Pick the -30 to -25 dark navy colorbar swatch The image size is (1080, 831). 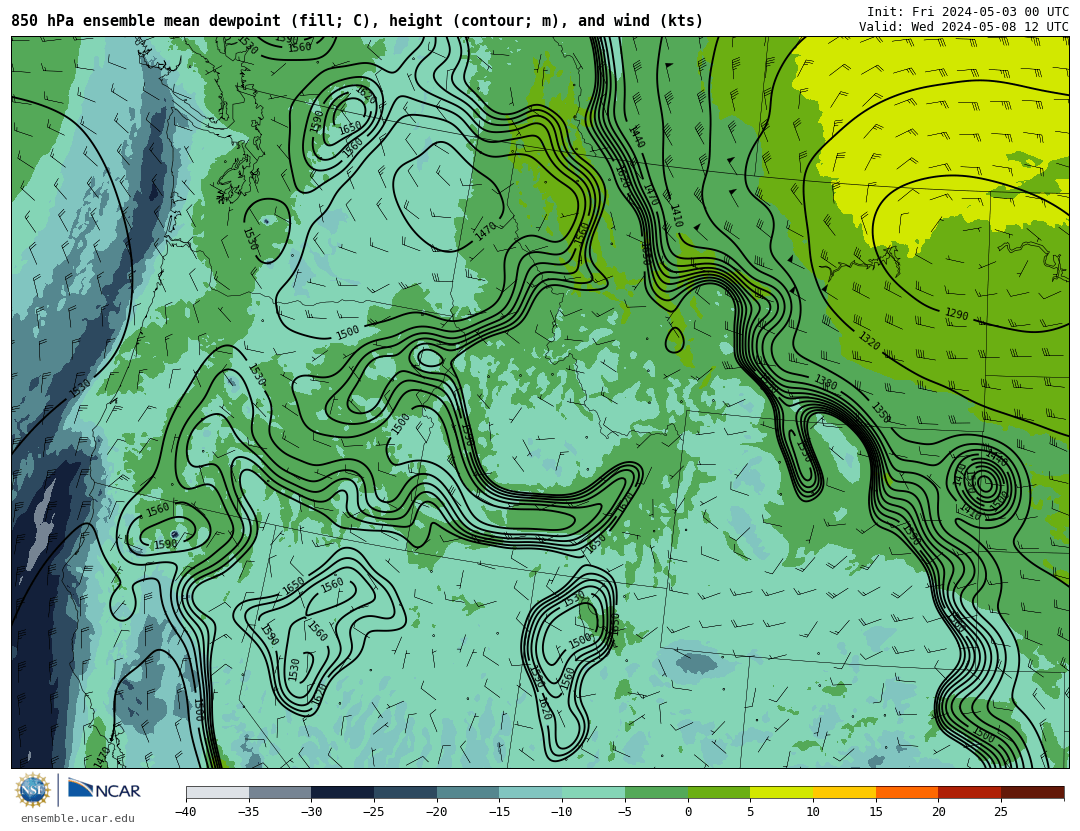(x=343, y=792)
